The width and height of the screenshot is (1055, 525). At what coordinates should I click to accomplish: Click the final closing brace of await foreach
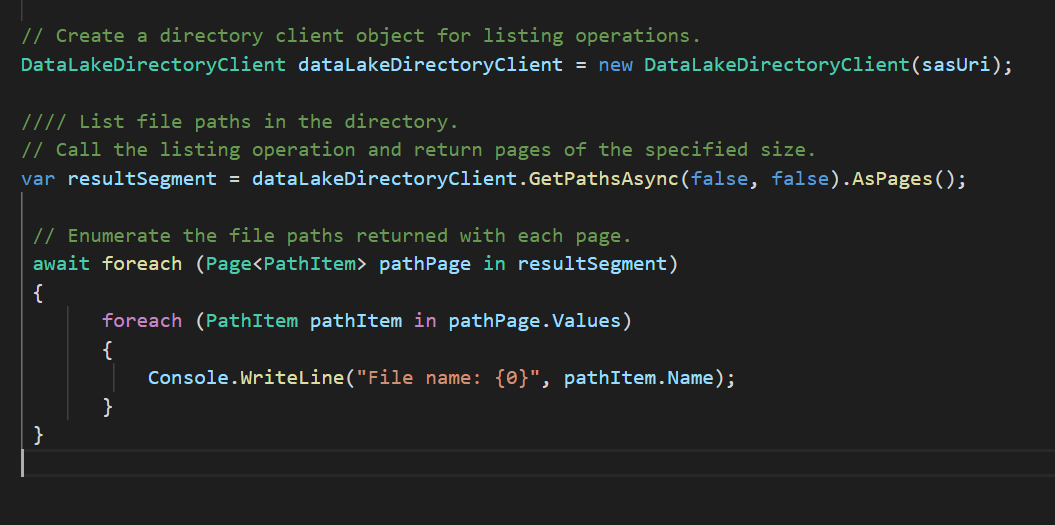point(39,435)
